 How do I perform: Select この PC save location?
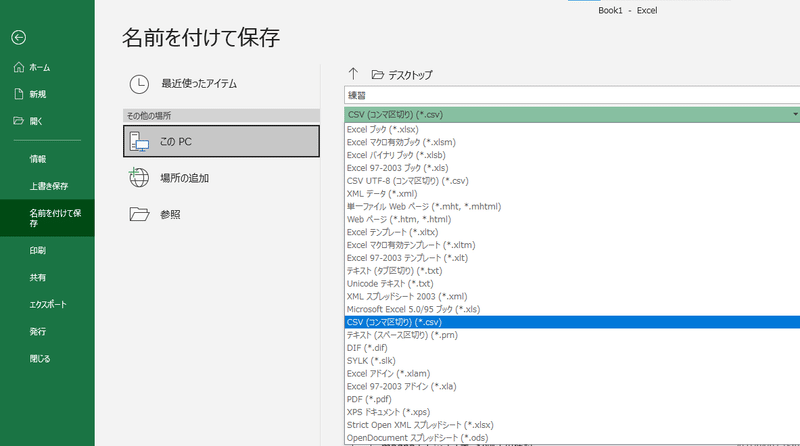pyautogui.click(x=221, y=141)
